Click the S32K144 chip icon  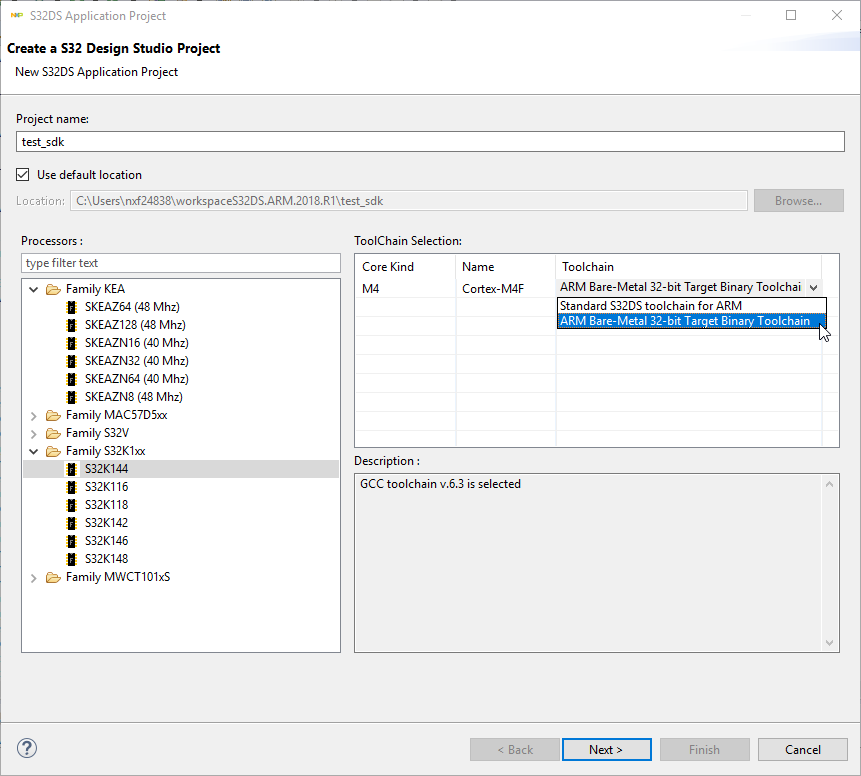point(71,469)
